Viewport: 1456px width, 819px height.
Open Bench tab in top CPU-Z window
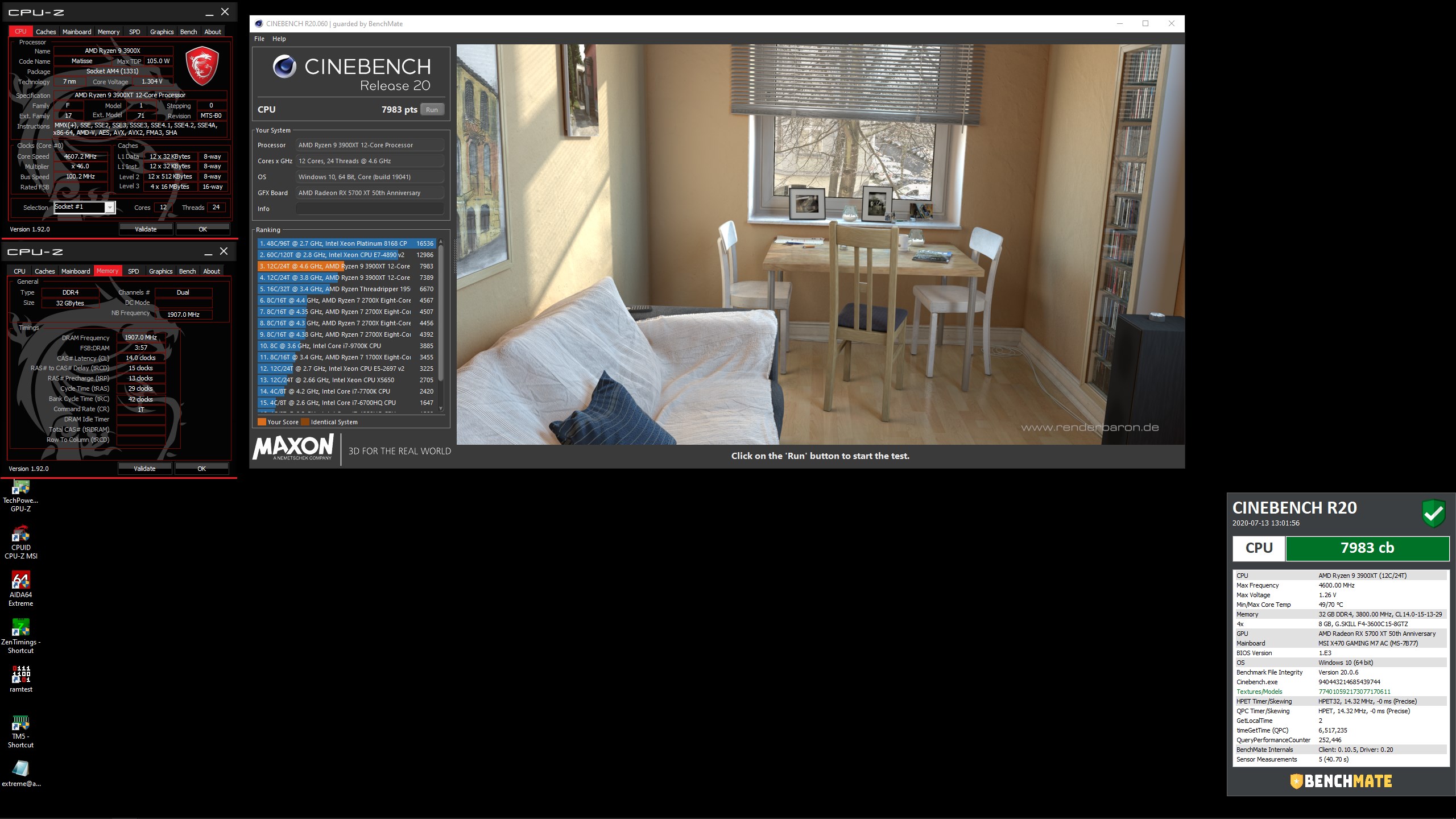pyautogui.click(x=189, y=32)
